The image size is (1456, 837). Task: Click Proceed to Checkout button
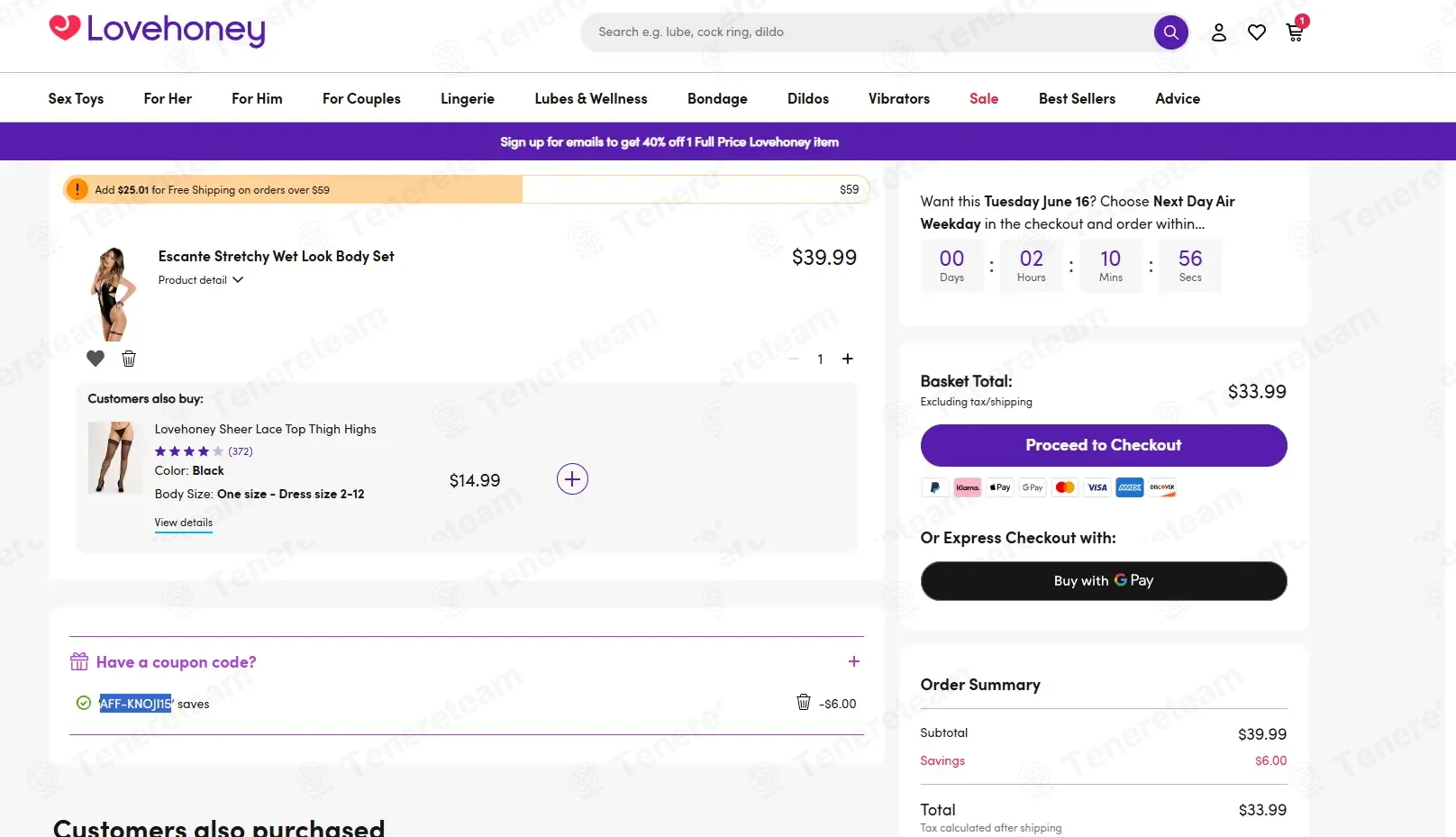(x=1104, y=445)
